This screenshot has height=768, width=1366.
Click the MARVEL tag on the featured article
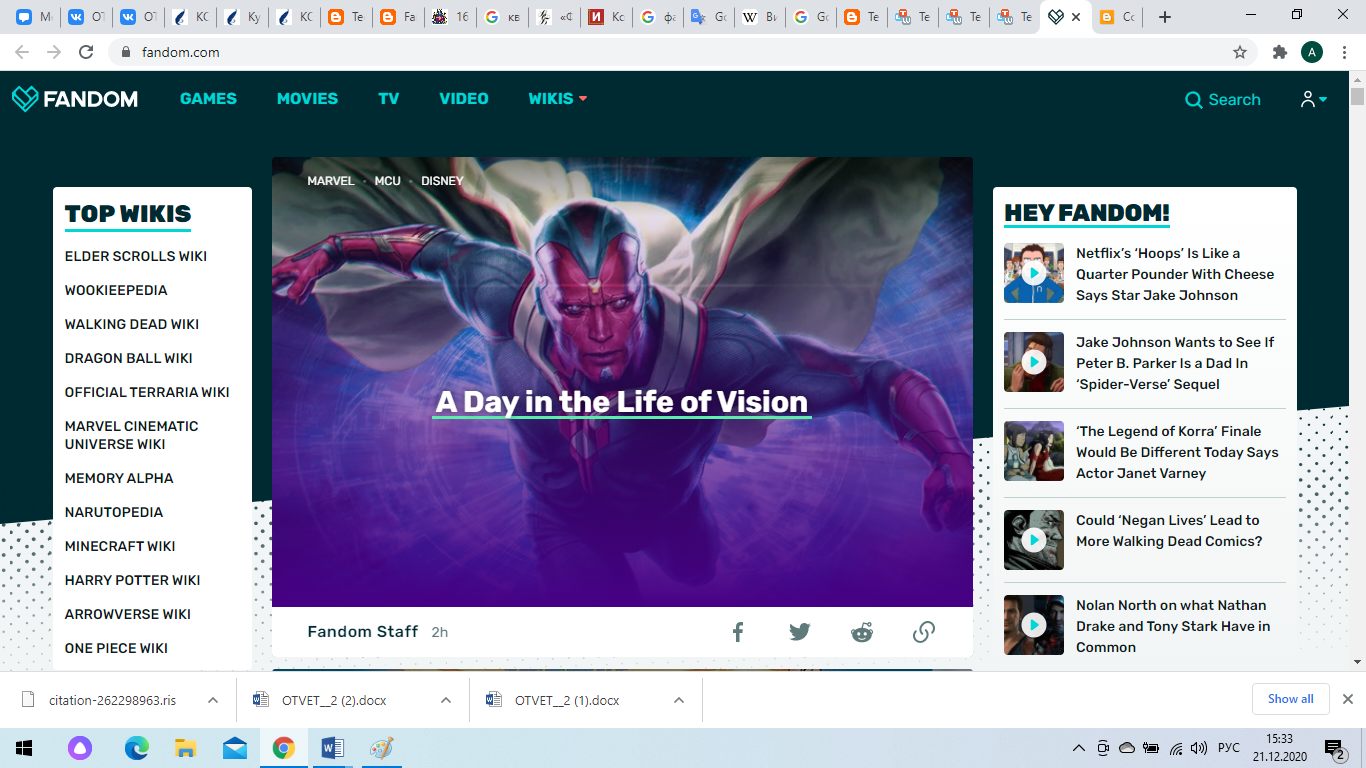[331, 181]
